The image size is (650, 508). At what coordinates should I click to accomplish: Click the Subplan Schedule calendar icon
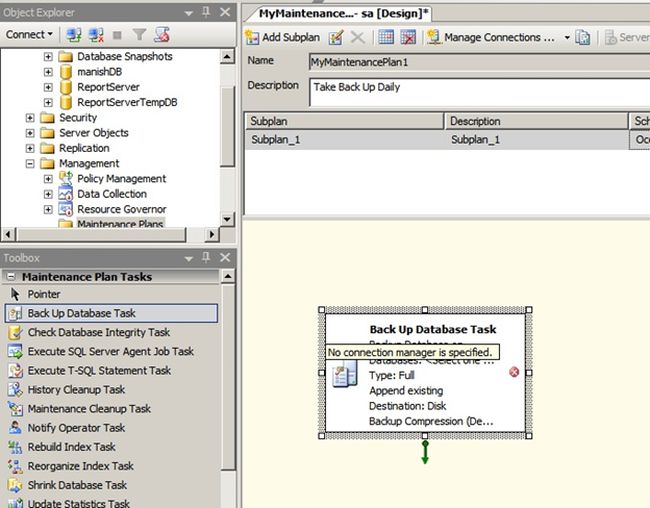tap(386, 37)
